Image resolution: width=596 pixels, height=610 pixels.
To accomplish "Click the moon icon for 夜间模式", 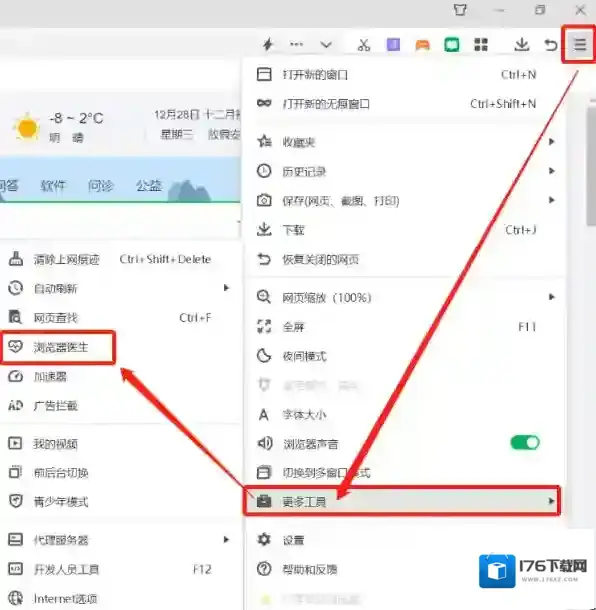I will [x=264, y=356].
